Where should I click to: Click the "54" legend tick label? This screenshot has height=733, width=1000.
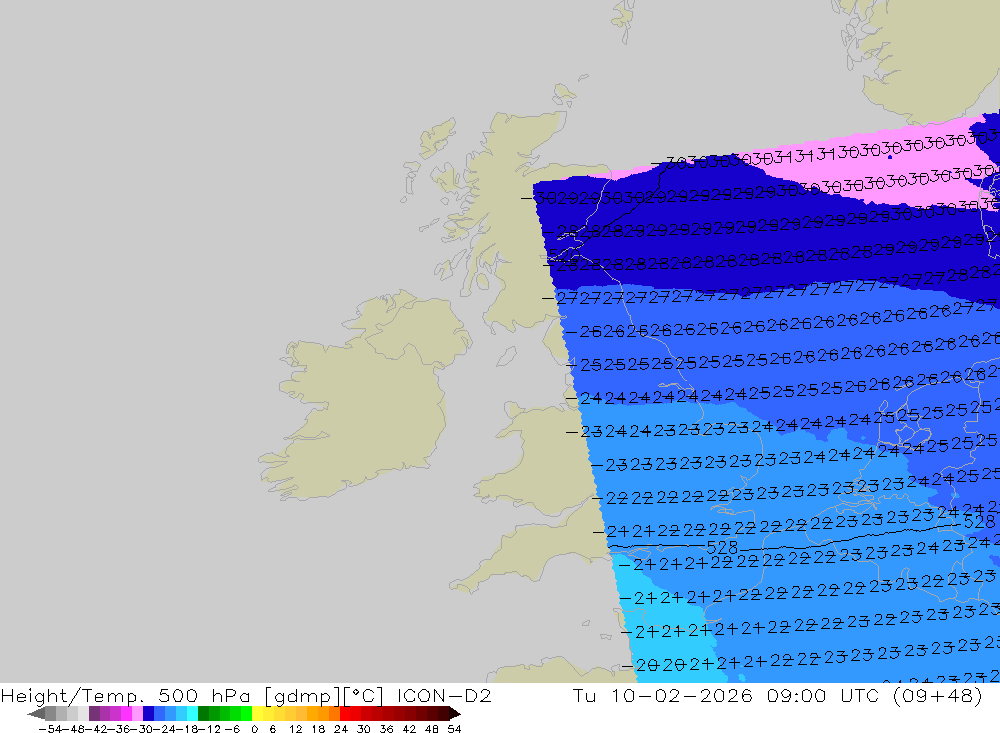click(454, 729)
